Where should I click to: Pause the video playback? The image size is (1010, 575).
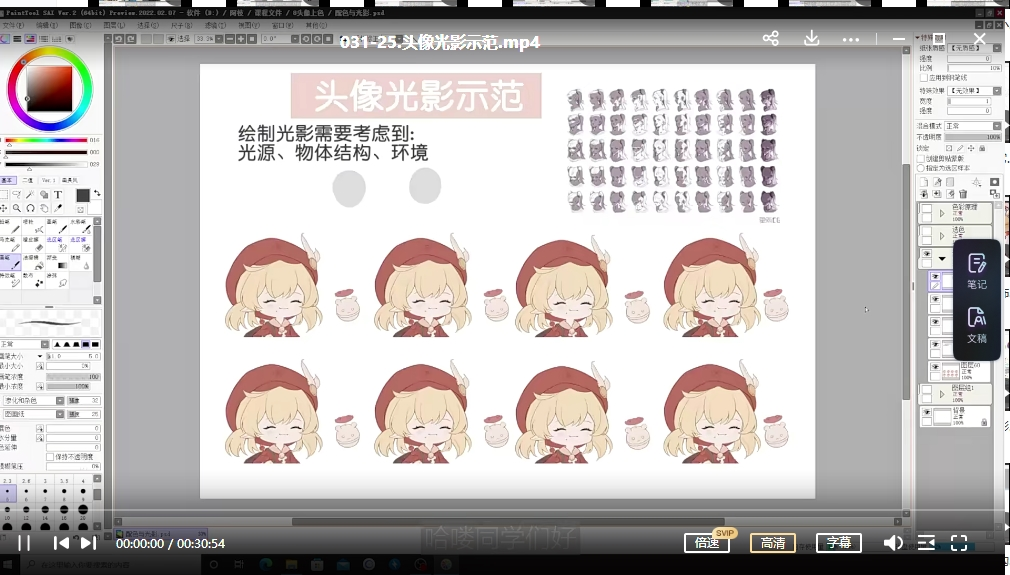tap(25, 543)
